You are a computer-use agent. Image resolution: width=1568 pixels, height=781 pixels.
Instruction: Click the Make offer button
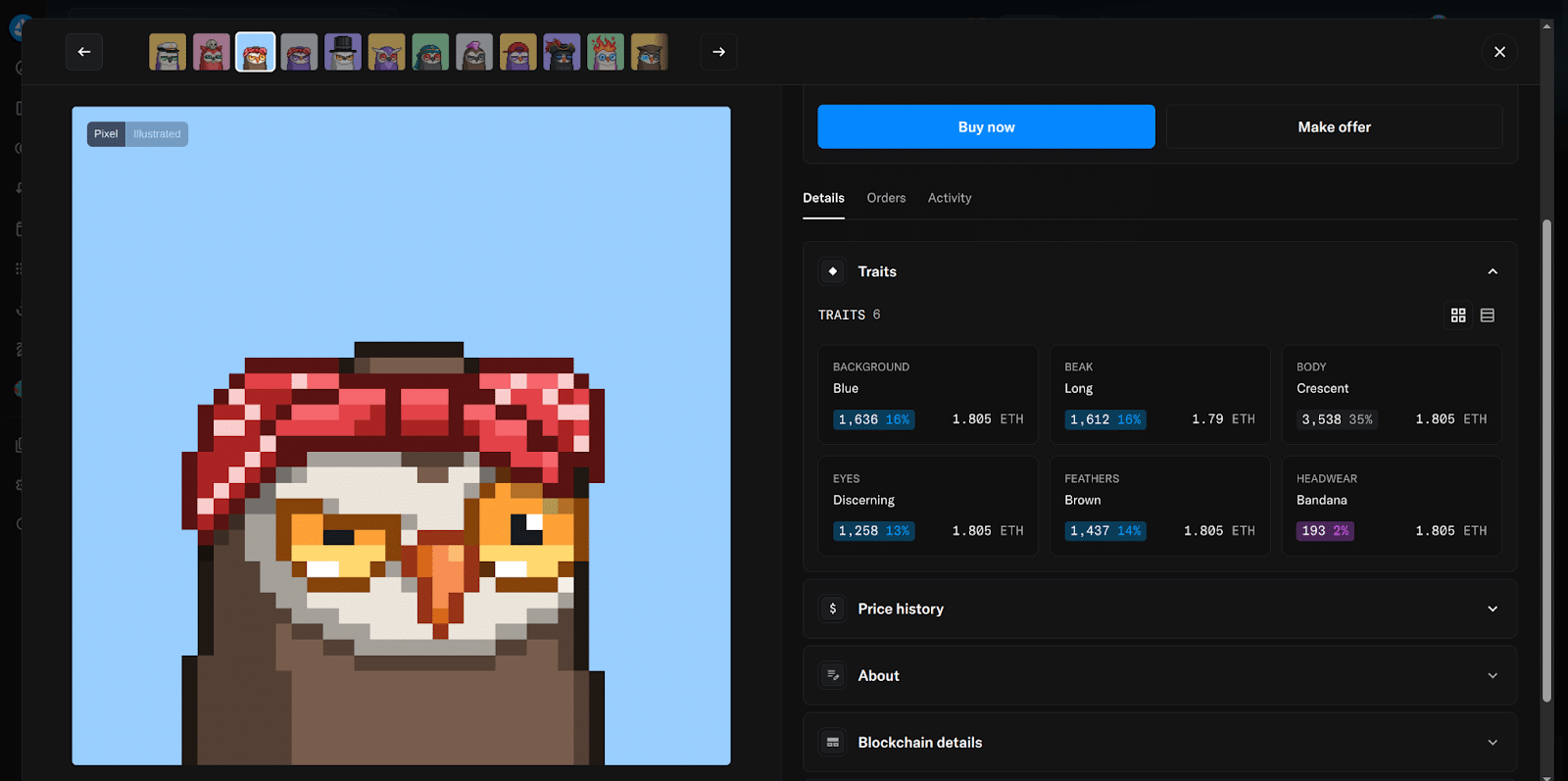point(1334,126)
